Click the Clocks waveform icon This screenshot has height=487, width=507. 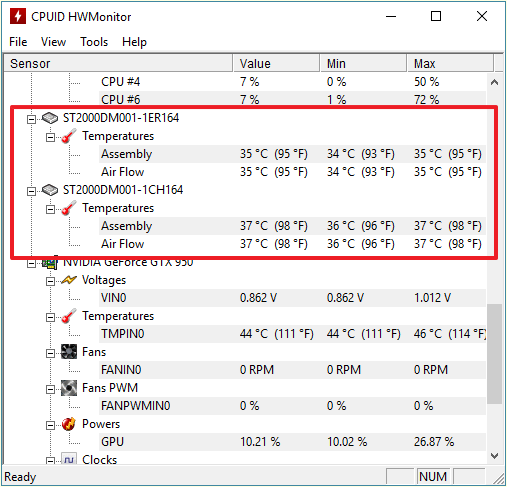click(69, 459)
